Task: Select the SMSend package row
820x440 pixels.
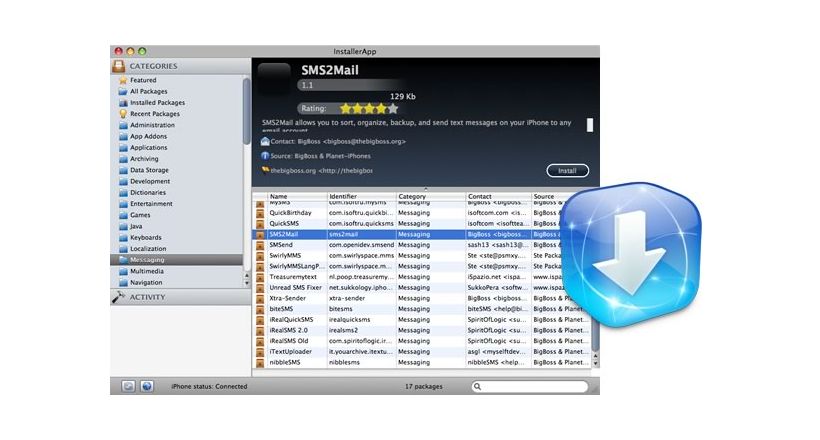Action: 422,245
